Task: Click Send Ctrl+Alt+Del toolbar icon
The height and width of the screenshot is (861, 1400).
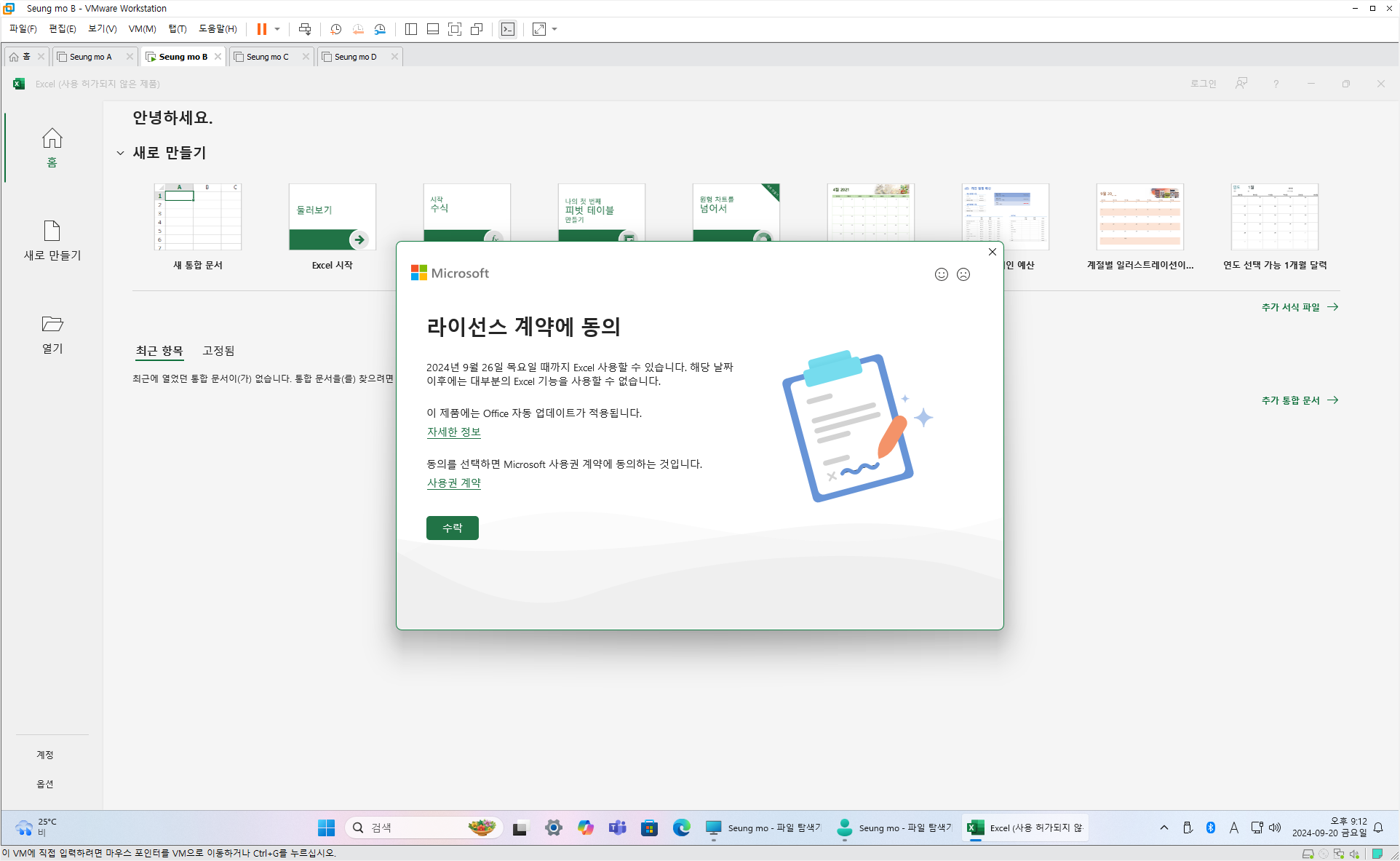Action: (x=305, y=29)
